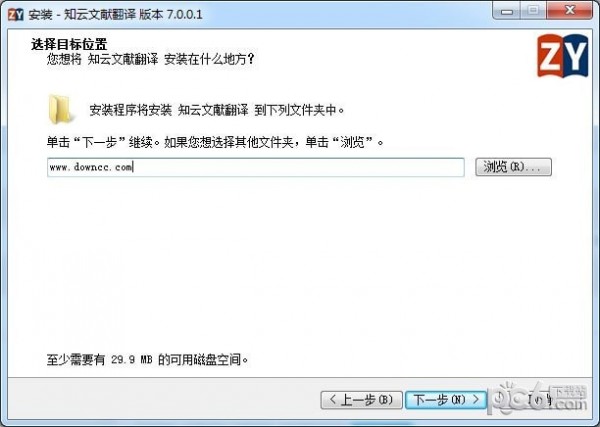The image size is (600, 427).
Task: Click the question text 安装在什么地方?
Action: (x=209, y=60)
